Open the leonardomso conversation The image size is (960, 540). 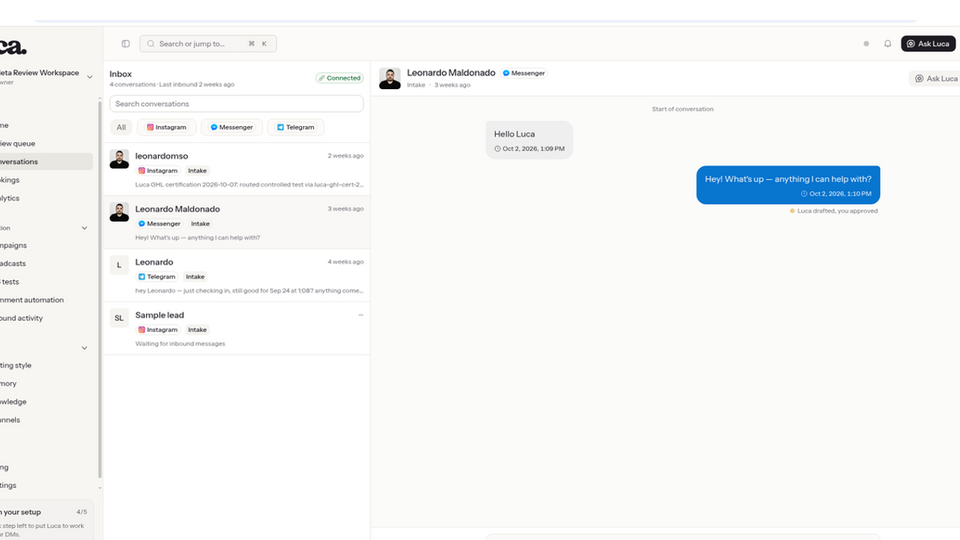236,170
